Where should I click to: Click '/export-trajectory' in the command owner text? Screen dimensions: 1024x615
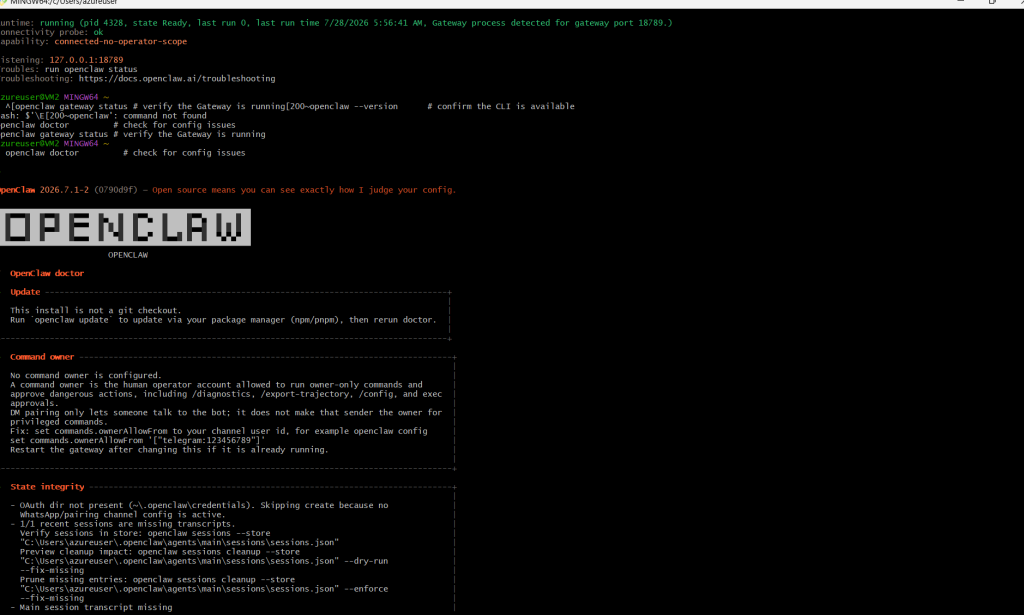click(302, 394)
